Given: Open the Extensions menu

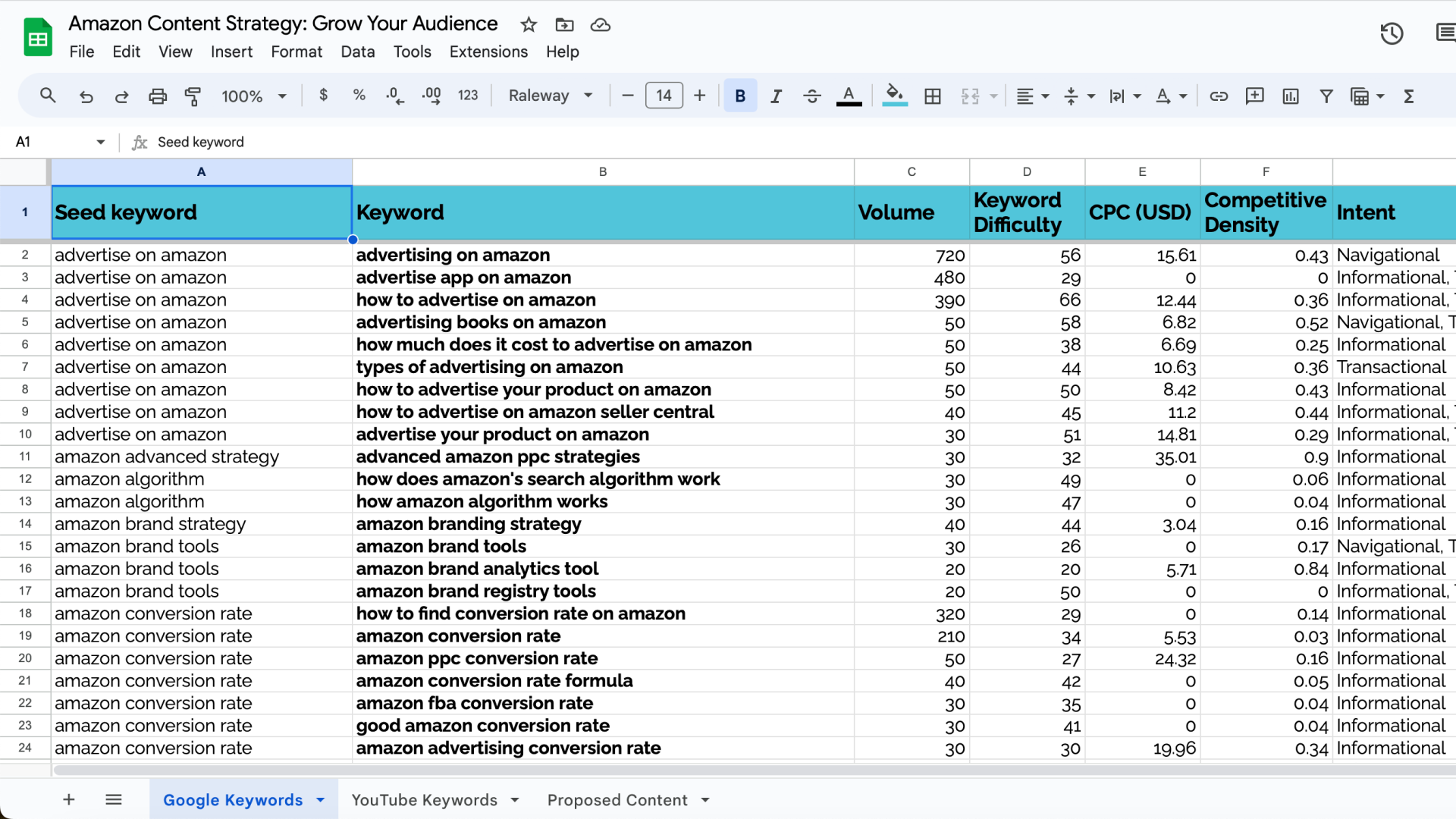Looking at the screenshot, I should tap(488, 52).
